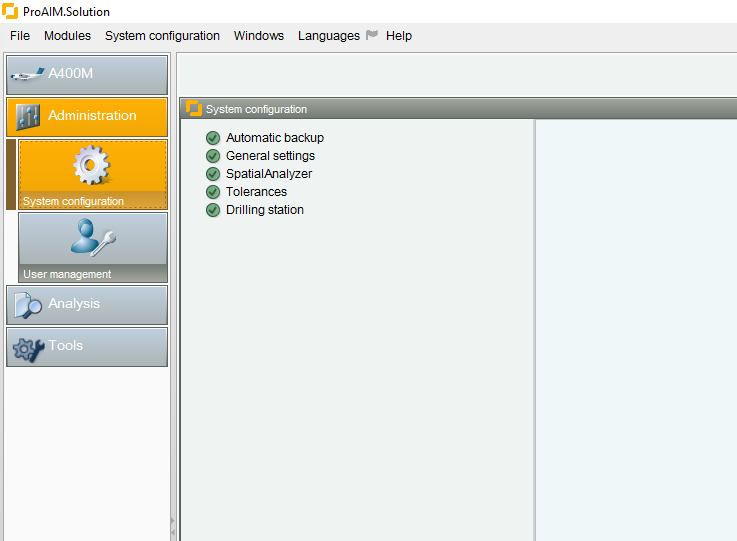Click the green check icon beside Automatic backup

tap(213, 138)
